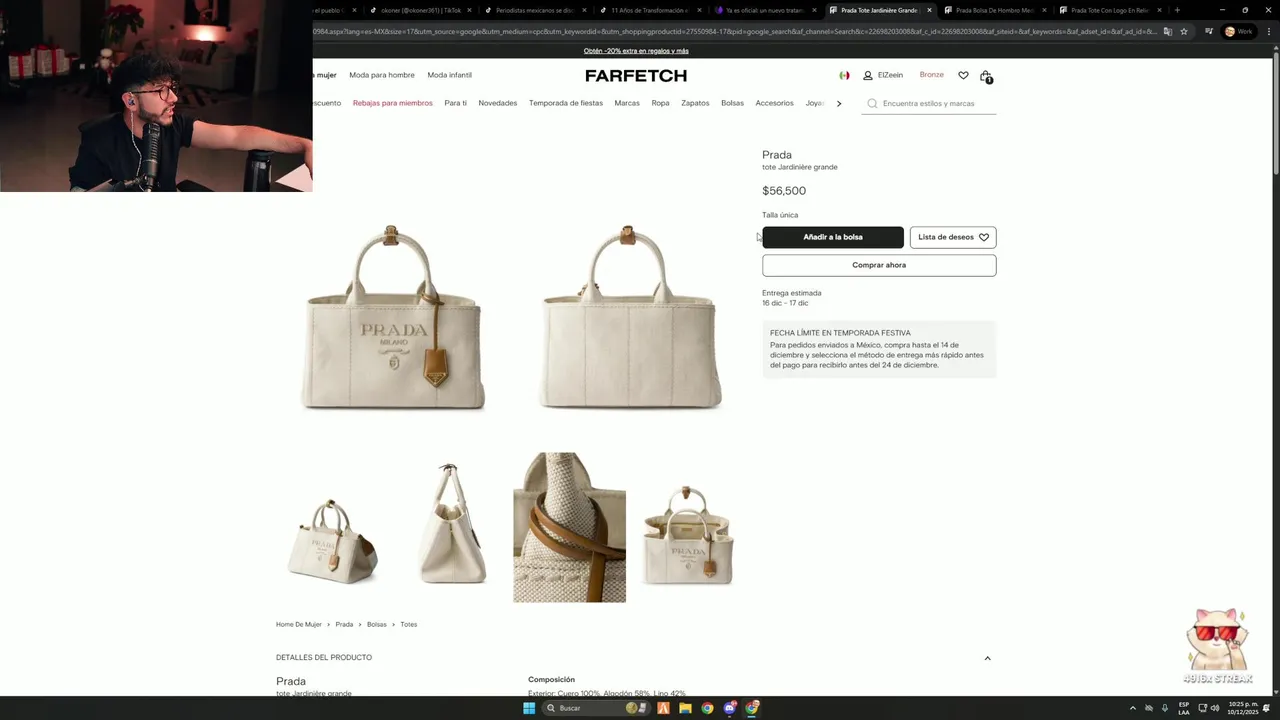This screenshot has height=720, width=1280.
Task: Click the promo banner for -20% extra
Action: click(x=636, y=51)
